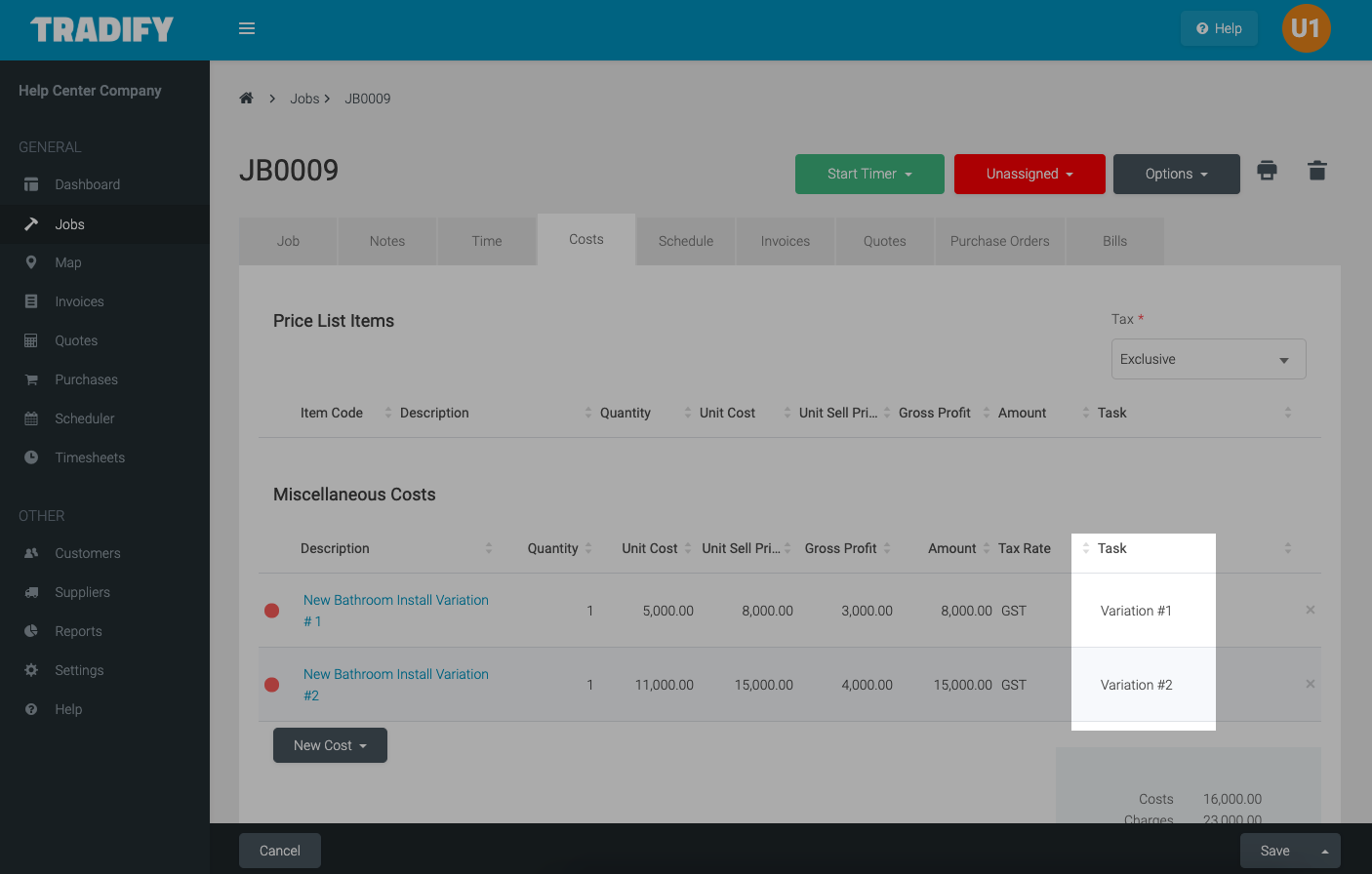
Task: Switch to the Purchase Orders tab
Action: click(999, 241)
